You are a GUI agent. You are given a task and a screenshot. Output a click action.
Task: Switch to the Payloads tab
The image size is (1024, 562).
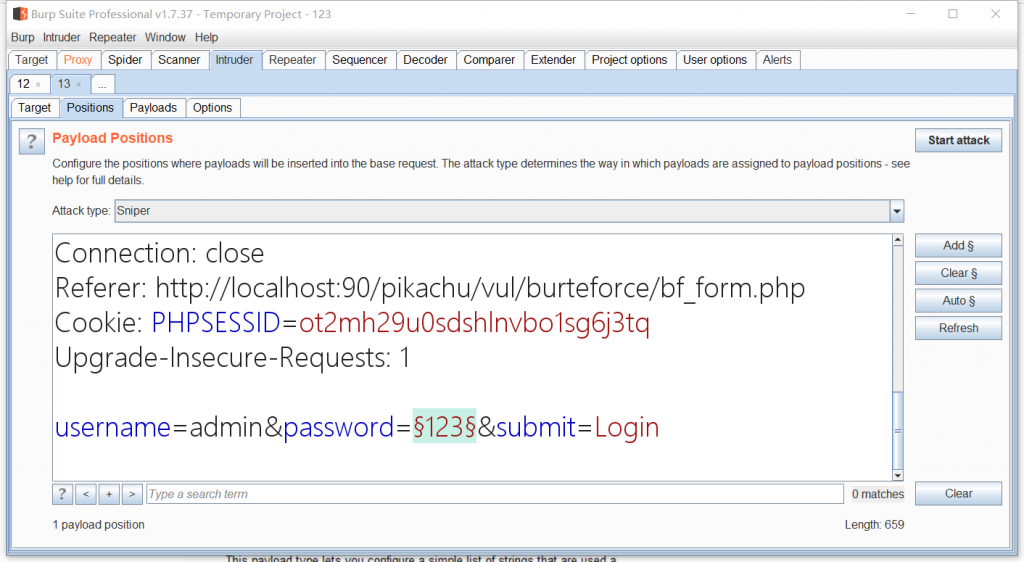pyautogui.click(x=153, y=108)
